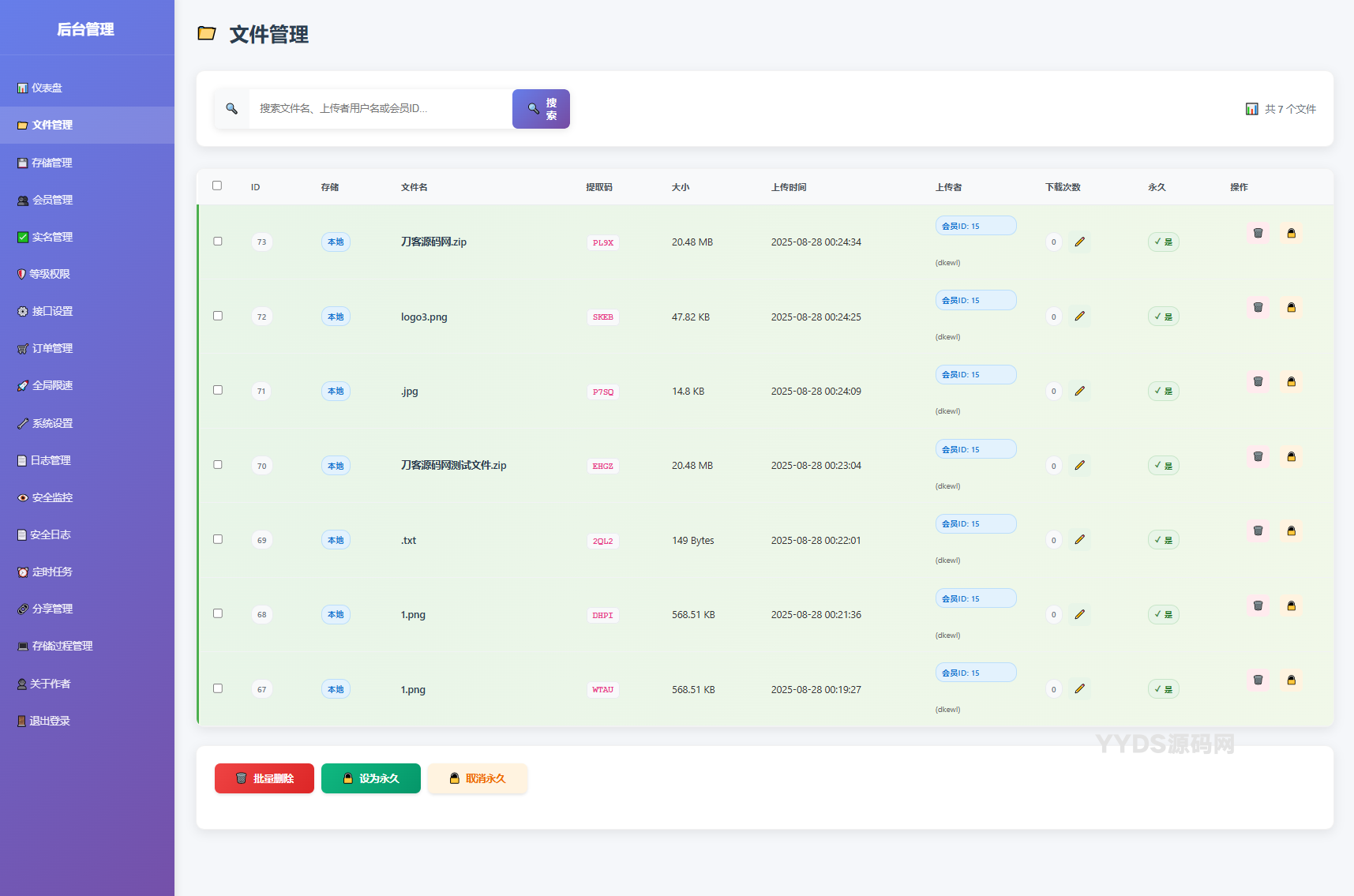
Task: Go to 存储管理 sidebar menu
Action: click(x=52, y=163)
